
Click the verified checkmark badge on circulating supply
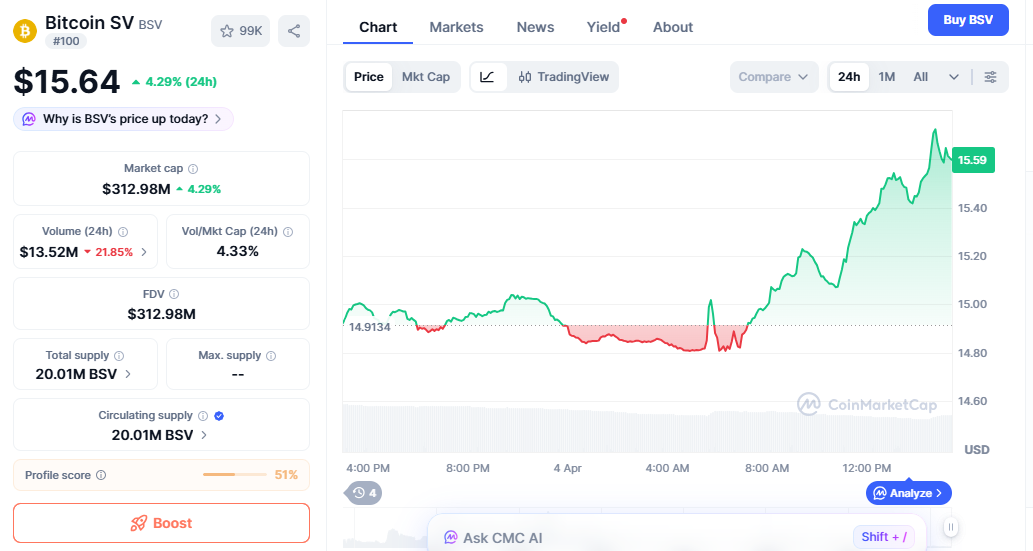[219, 416]
